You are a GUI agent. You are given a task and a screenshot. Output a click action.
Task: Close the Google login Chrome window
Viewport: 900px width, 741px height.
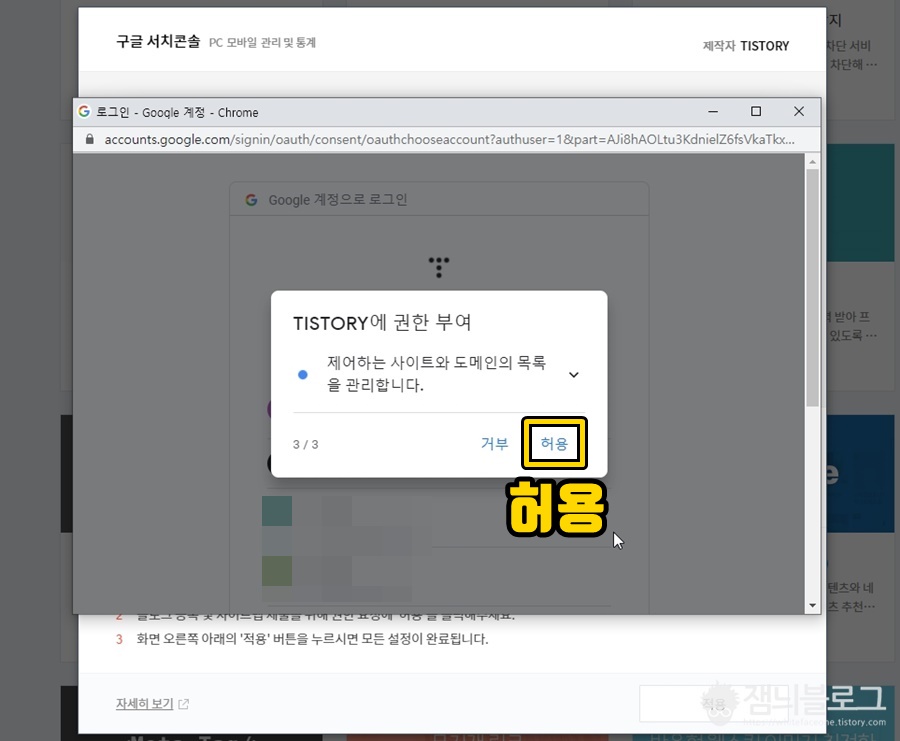pyautogui.click(x=799, y=111)
